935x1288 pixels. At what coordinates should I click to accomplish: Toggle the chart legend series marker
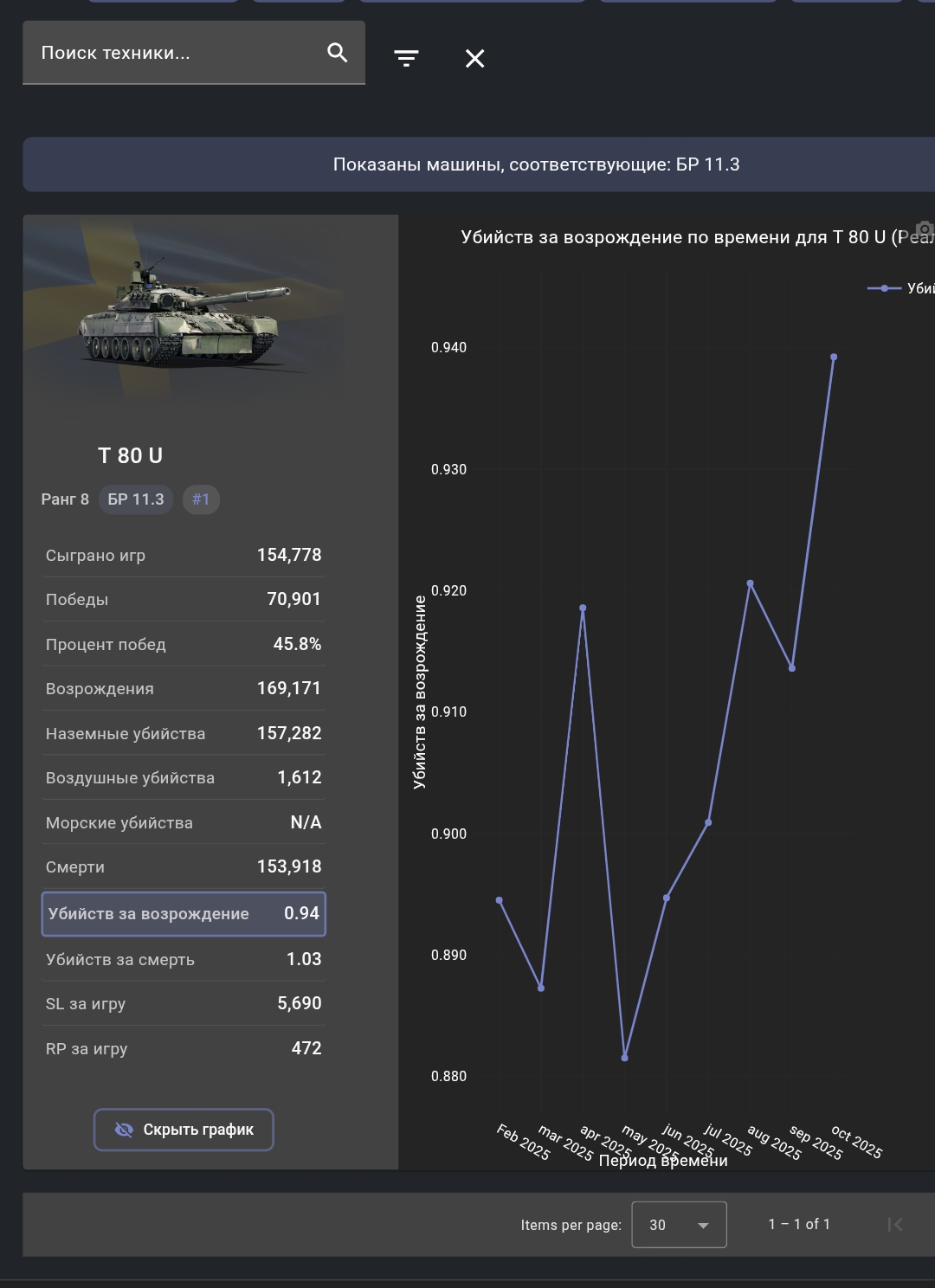pos(884,288)
